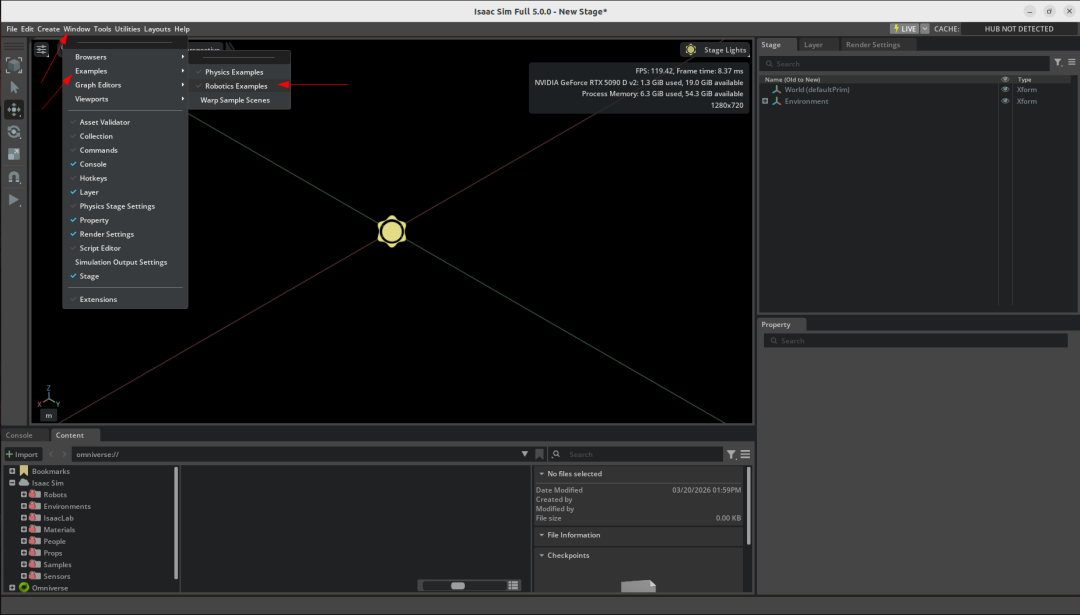Screen dimensions: 1080x615
Task: Open Graph Editors submenu
Action: coord(125,85)
